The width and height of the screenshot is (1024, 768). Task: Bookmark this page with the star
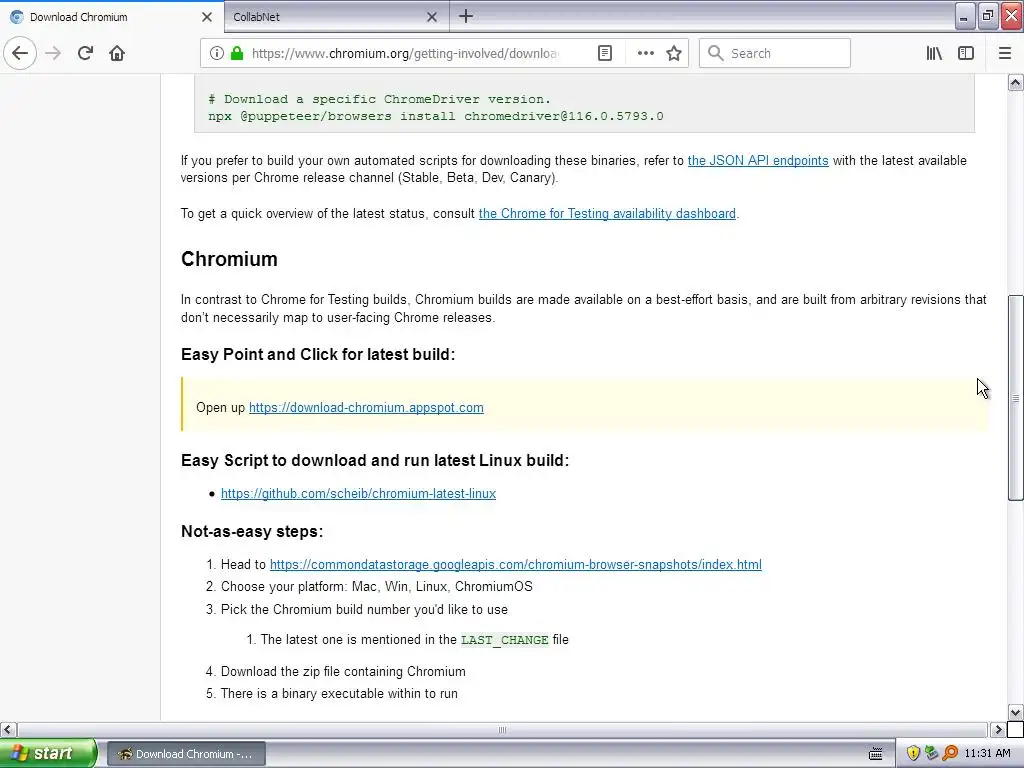674,53
